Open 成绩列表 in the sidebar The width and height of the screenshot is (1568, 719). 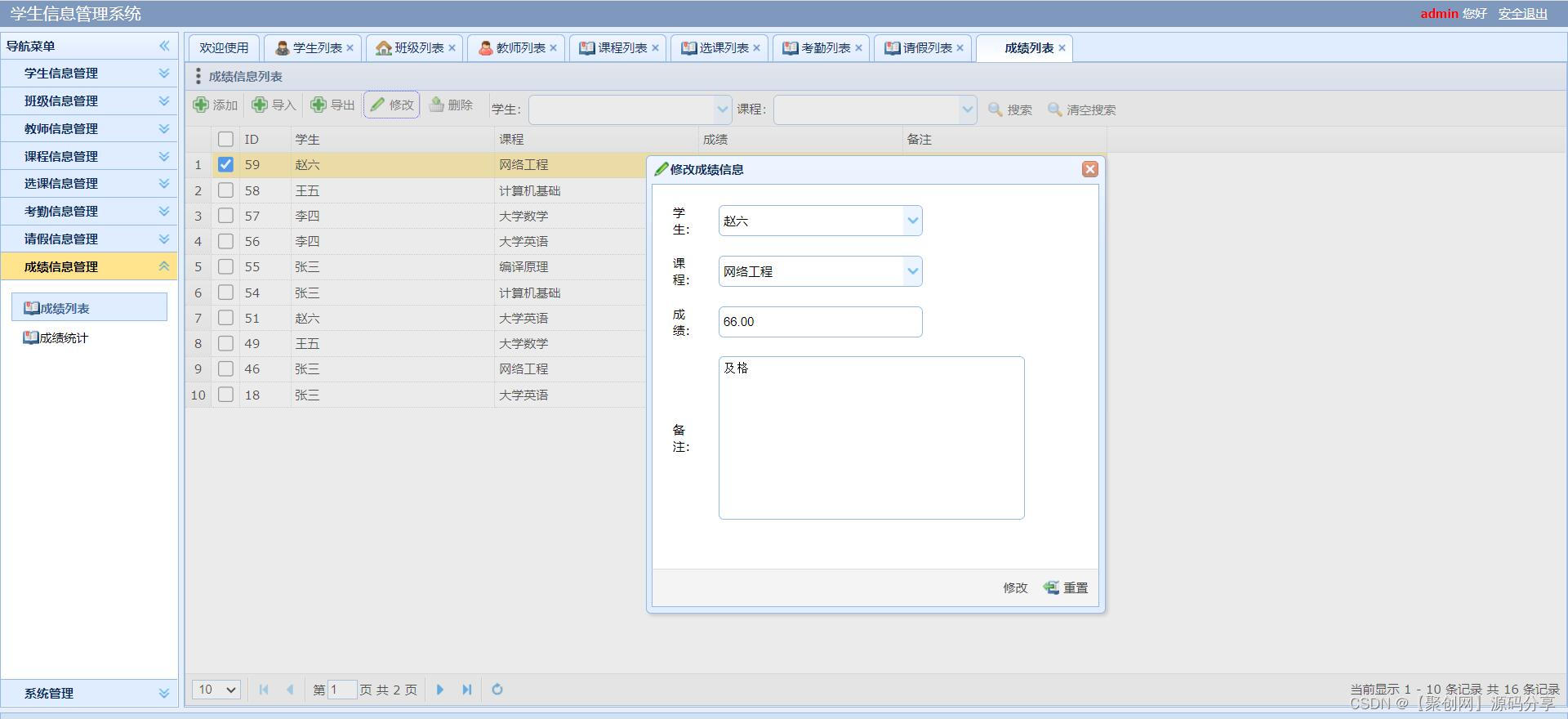pos(89,308)
